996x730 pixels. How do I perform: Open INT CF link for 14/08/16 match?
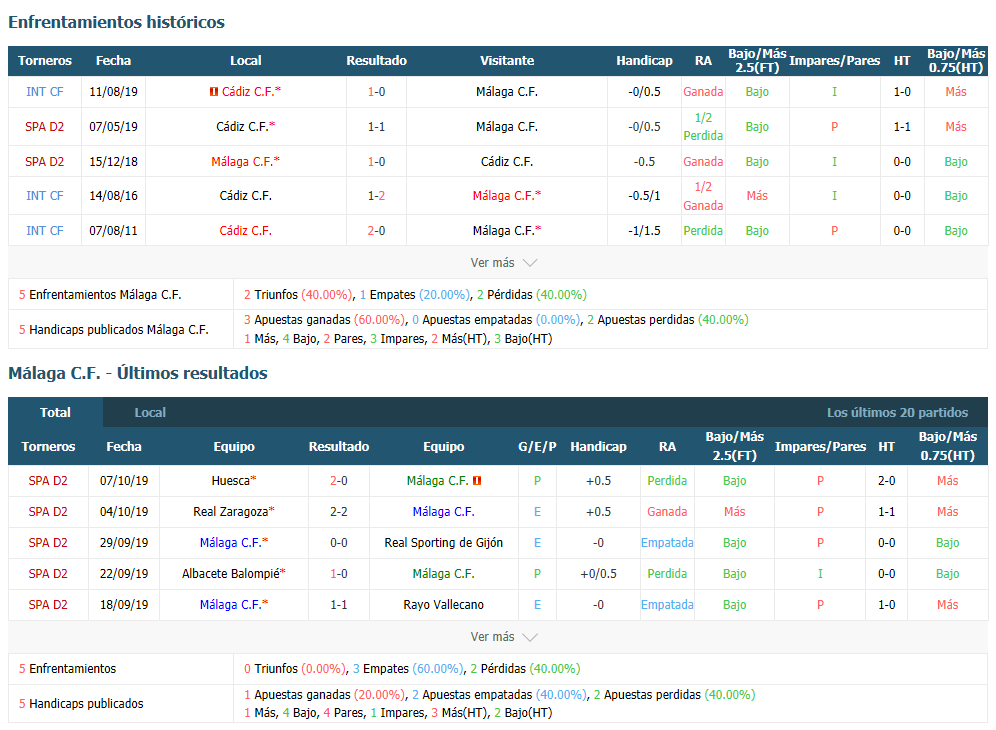pos(44,196)
